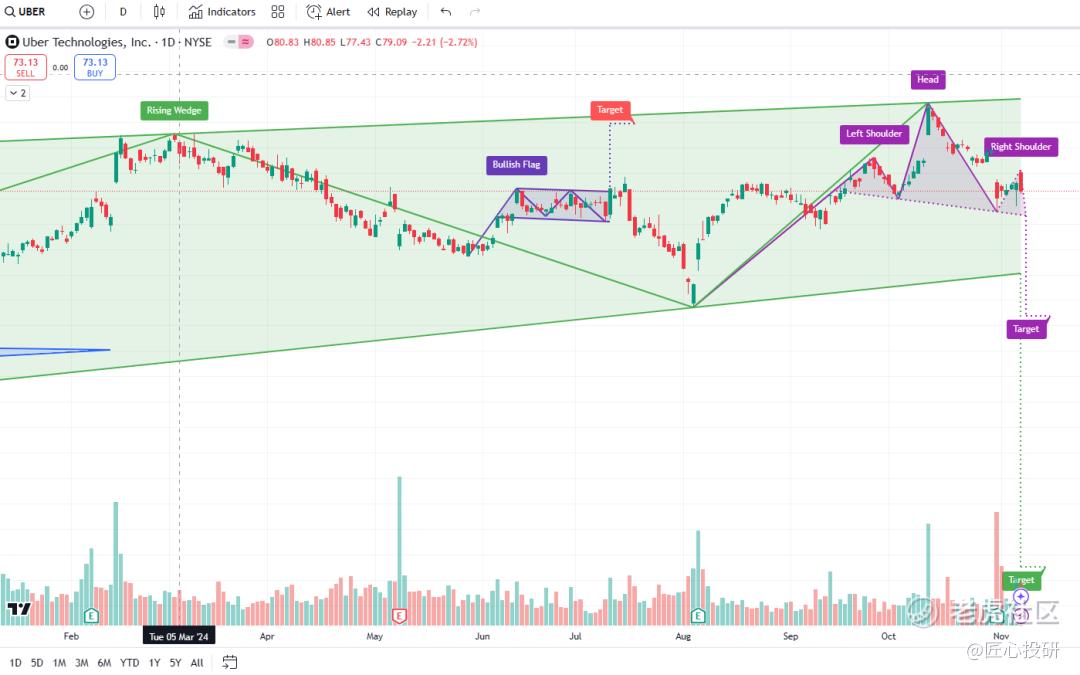1080x675 pixels.
Task: Click the O80.83 open value
Action: 282,42
